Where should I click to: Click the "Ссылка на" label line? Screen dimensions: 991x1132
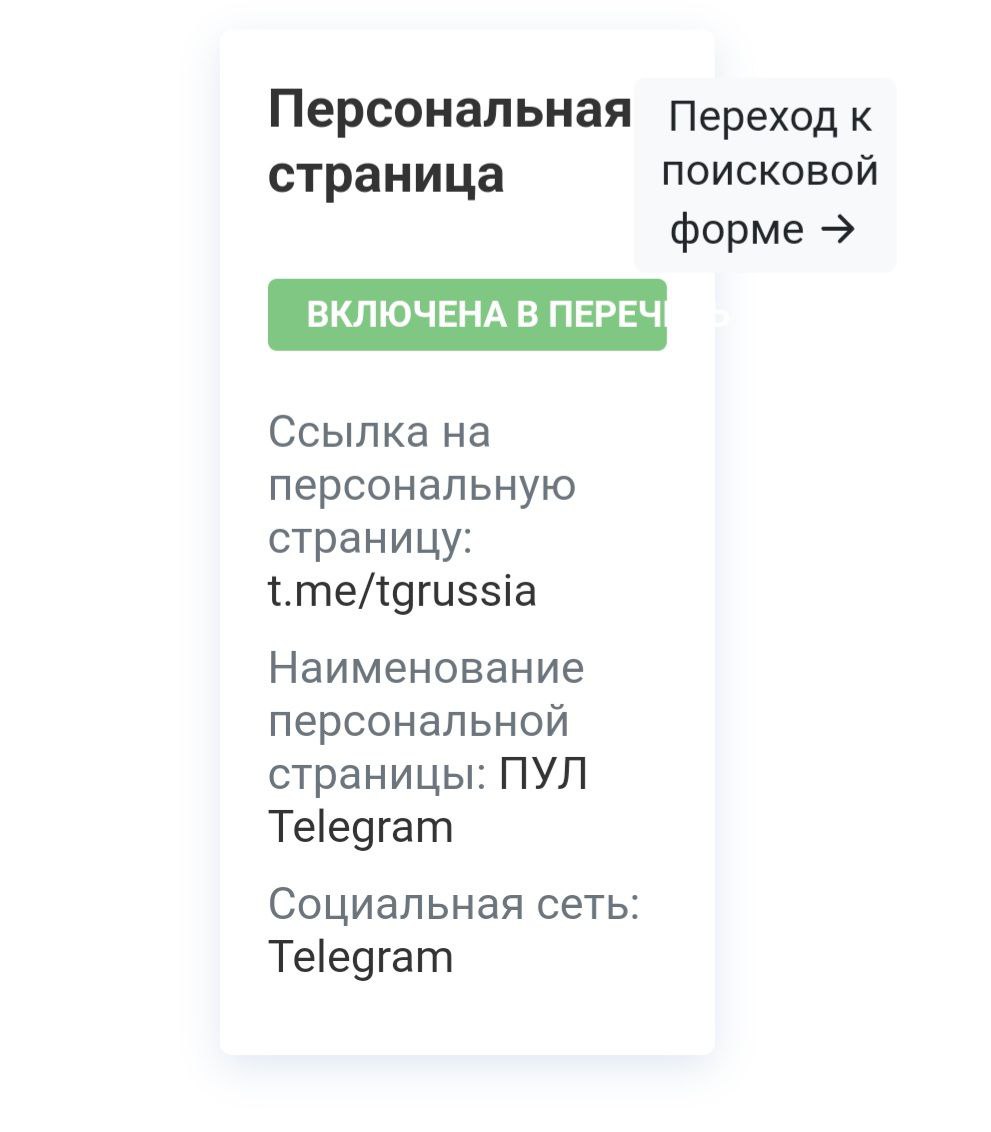coord(379,432)
